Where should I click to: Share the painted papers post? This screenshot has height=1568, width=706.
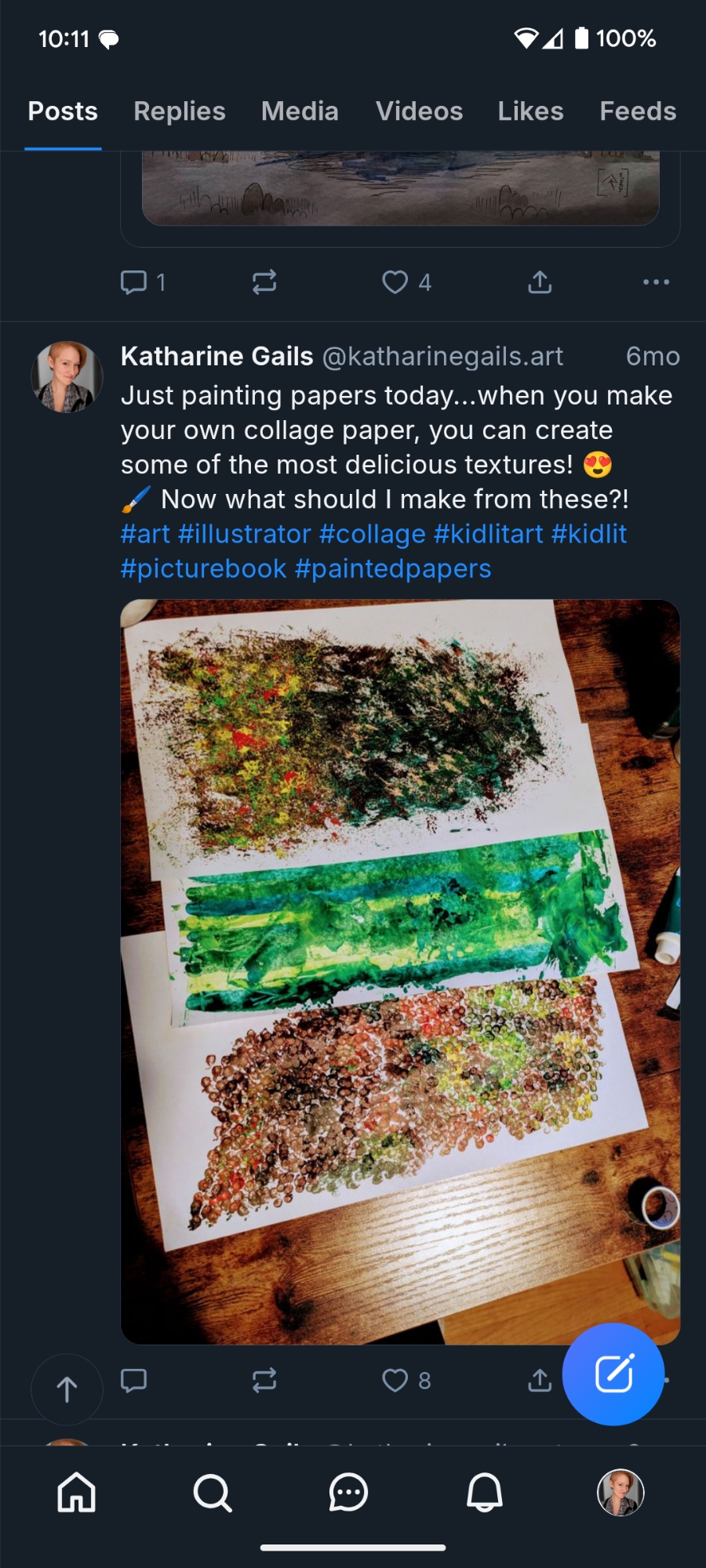pos(540,1380)
